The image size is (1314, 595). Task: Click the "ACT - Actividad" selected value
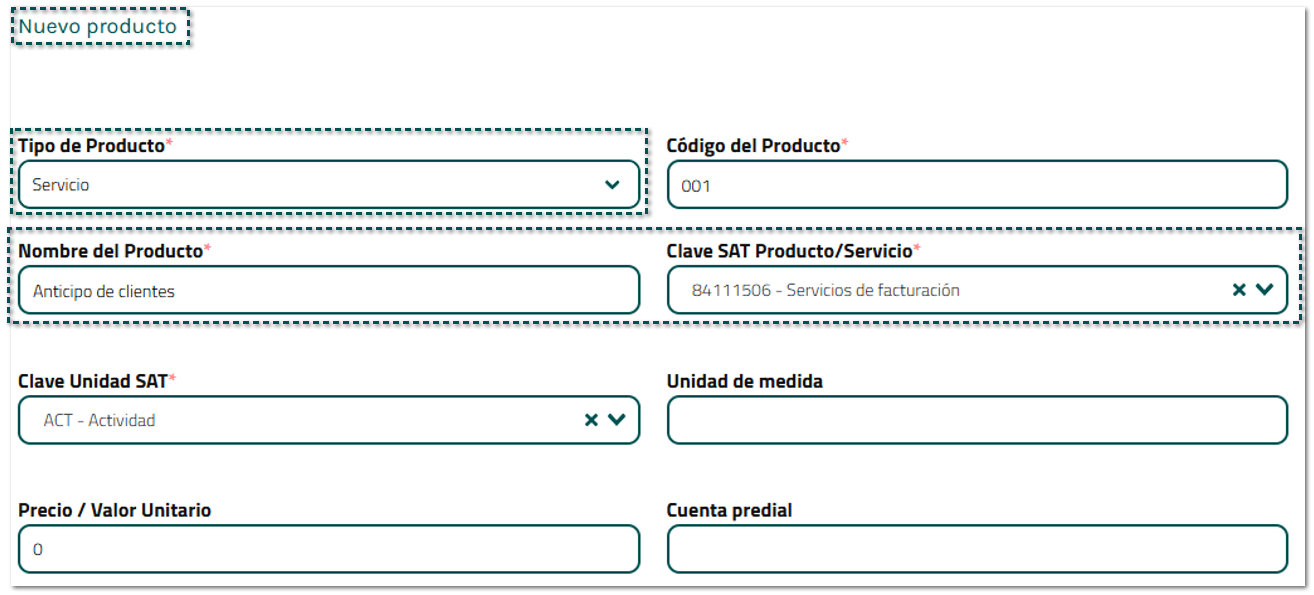point(99,421)
